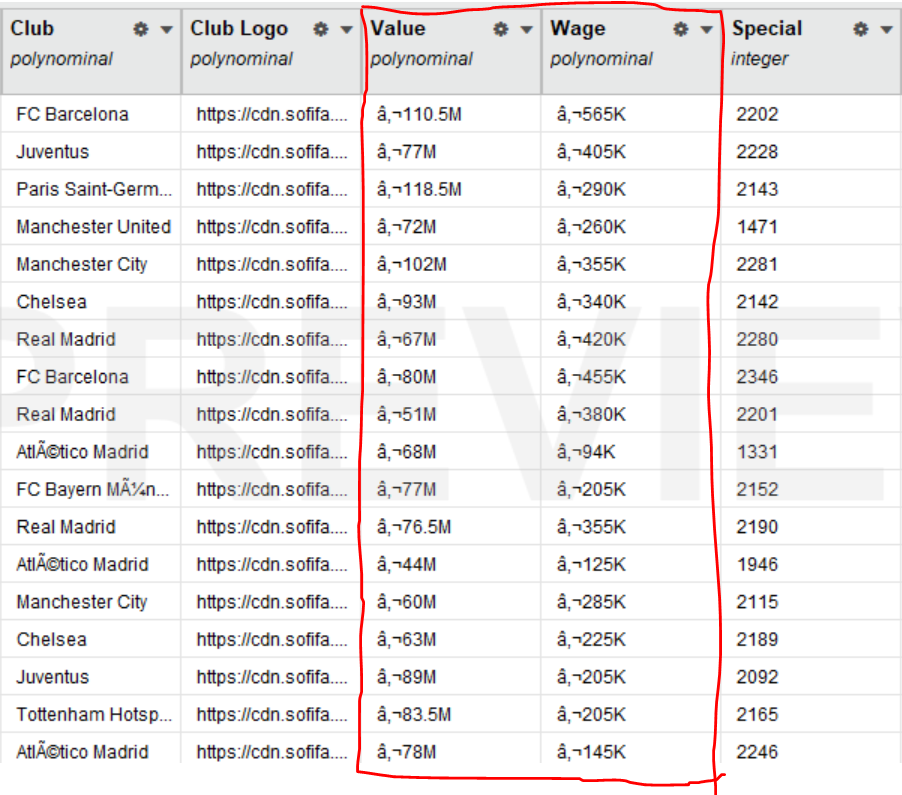Image resolution: width=902 pixels, height=795 pixels.
Task: Expand the Special column dropdown arrow
Action: click(886, 30)
